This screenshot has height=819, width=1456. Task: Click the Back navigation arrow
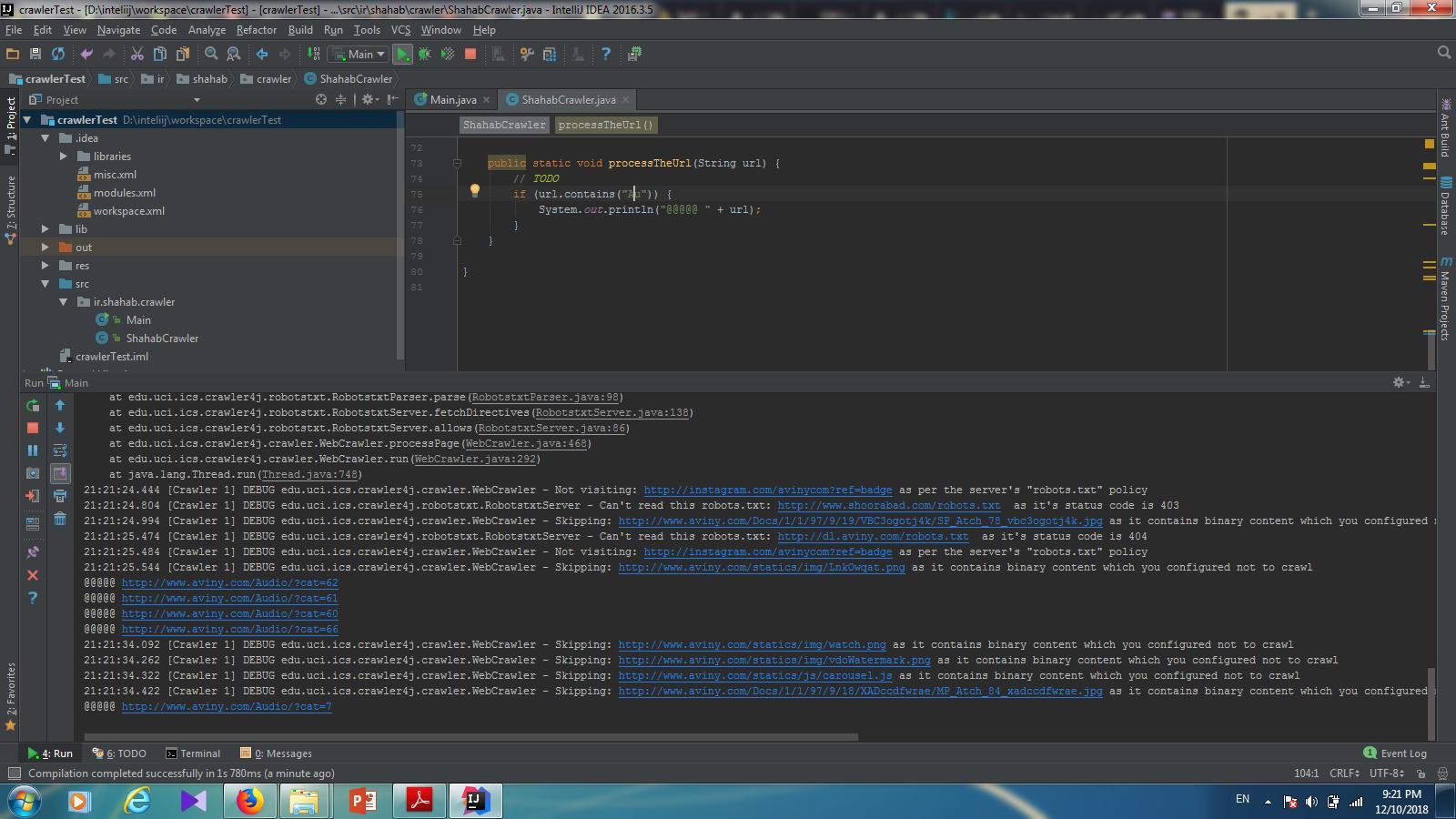(262, 54)
